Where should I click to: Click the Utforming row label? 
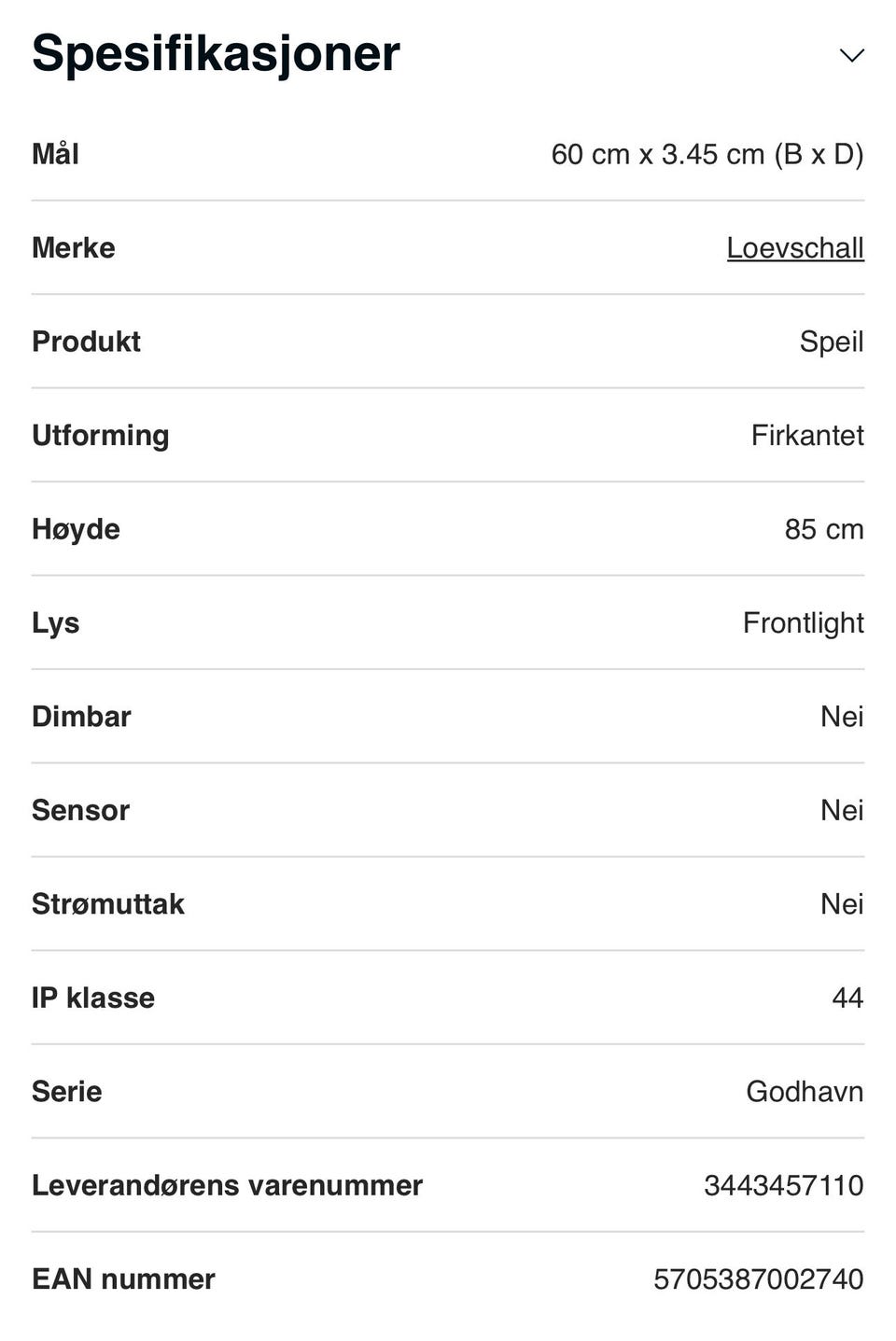pos(100,435)
